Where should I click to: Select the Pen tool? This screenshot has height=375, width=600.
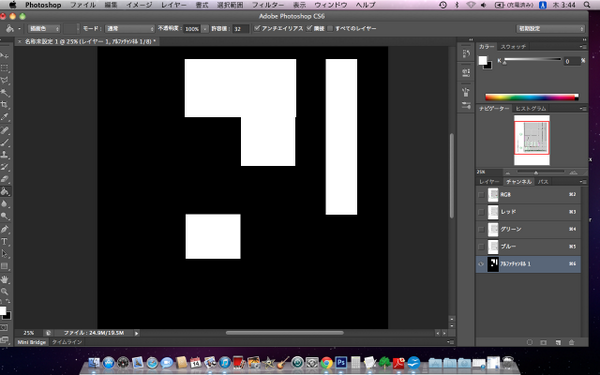tap(5, 229)
